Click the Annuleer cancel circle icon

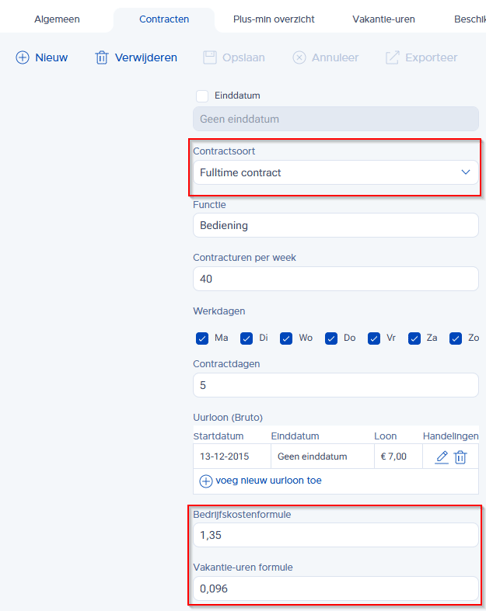coord(299,58)
